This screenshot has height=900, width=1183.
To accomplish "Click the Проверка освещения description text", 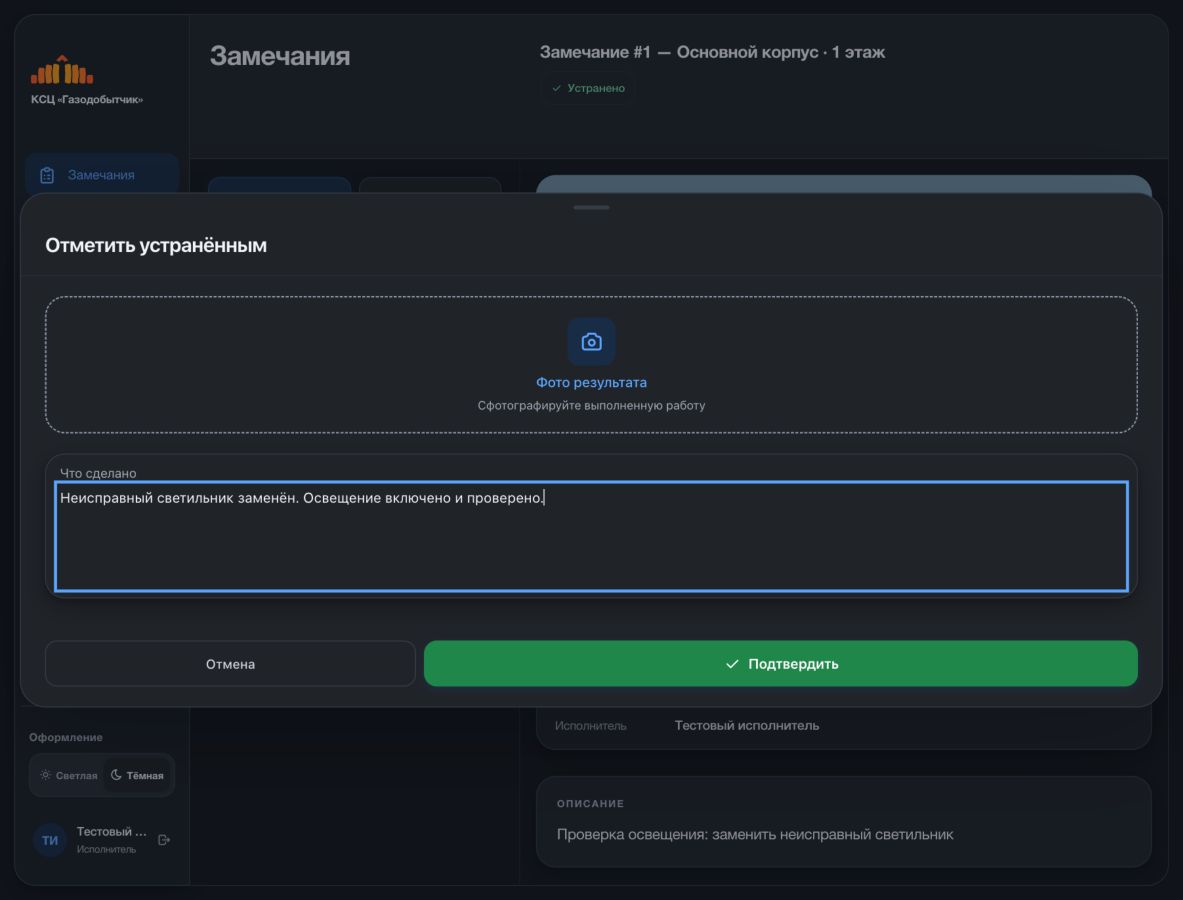I will [x=754, y=834].
